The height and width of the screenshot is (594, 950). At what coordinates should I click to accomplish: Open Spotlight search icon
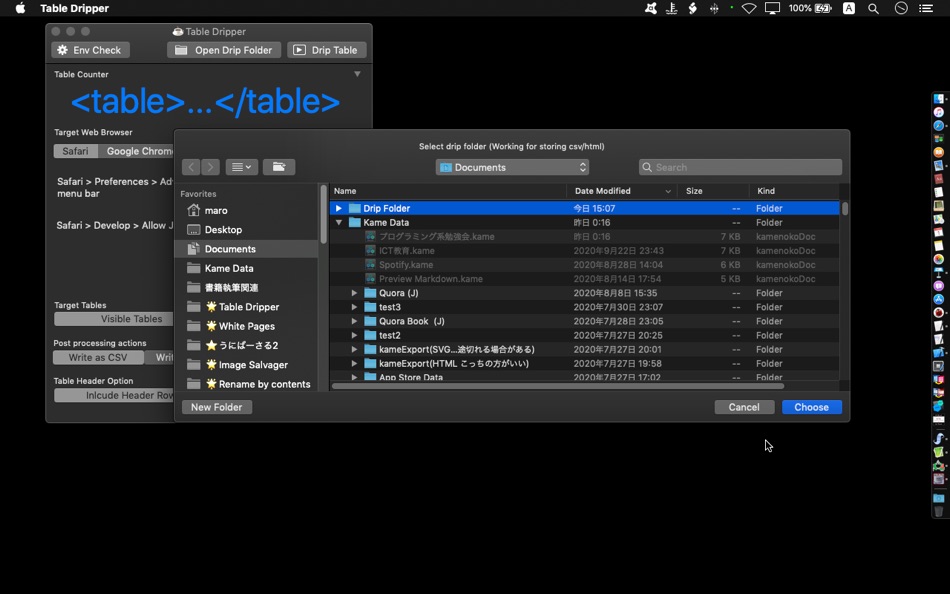(873, 8)
